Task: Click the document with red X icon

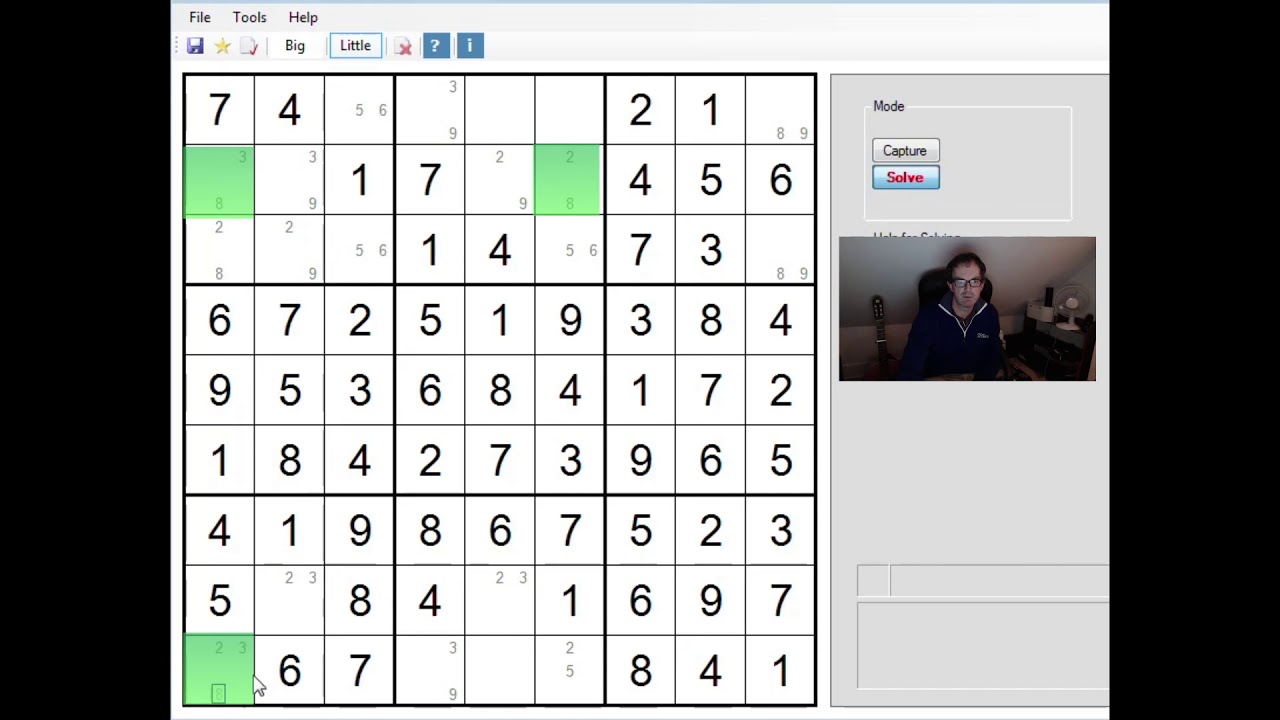Action: pyautogui.click(x=403, y=46)
